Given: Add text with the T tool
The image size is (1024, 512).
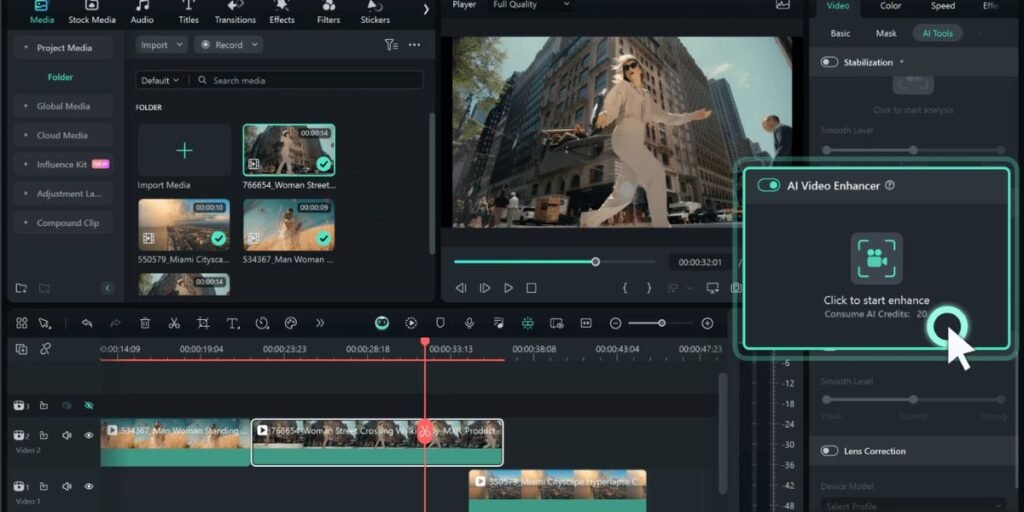Looking at the screenshot, I should point(232,323).
